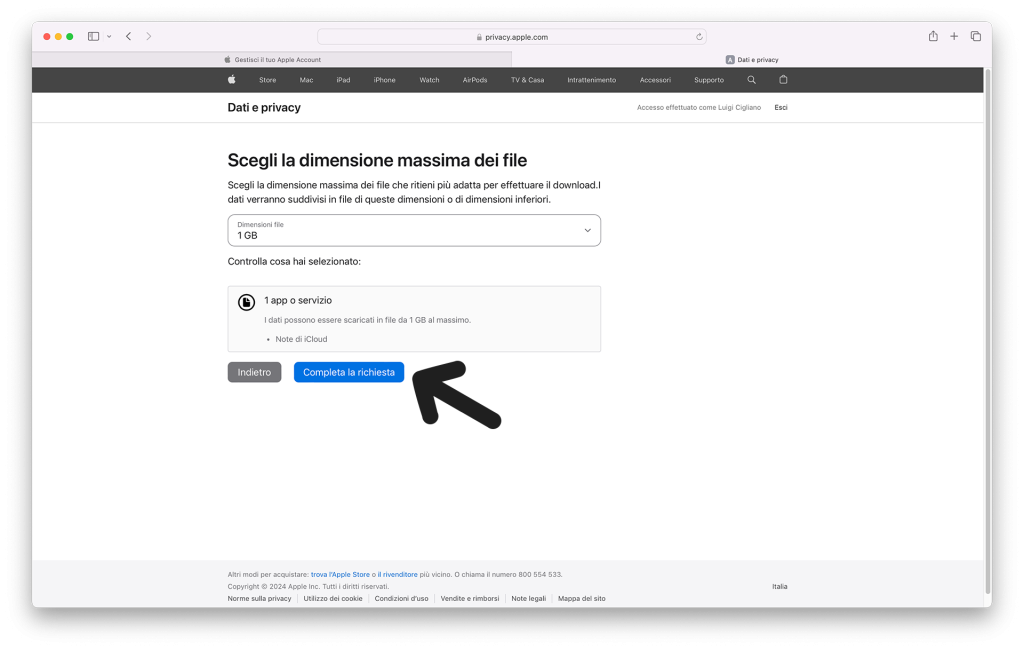Click 'Accesso effettuato come Luigi Cigliano' text
1024x650 pixels.
tap(699, 107)
